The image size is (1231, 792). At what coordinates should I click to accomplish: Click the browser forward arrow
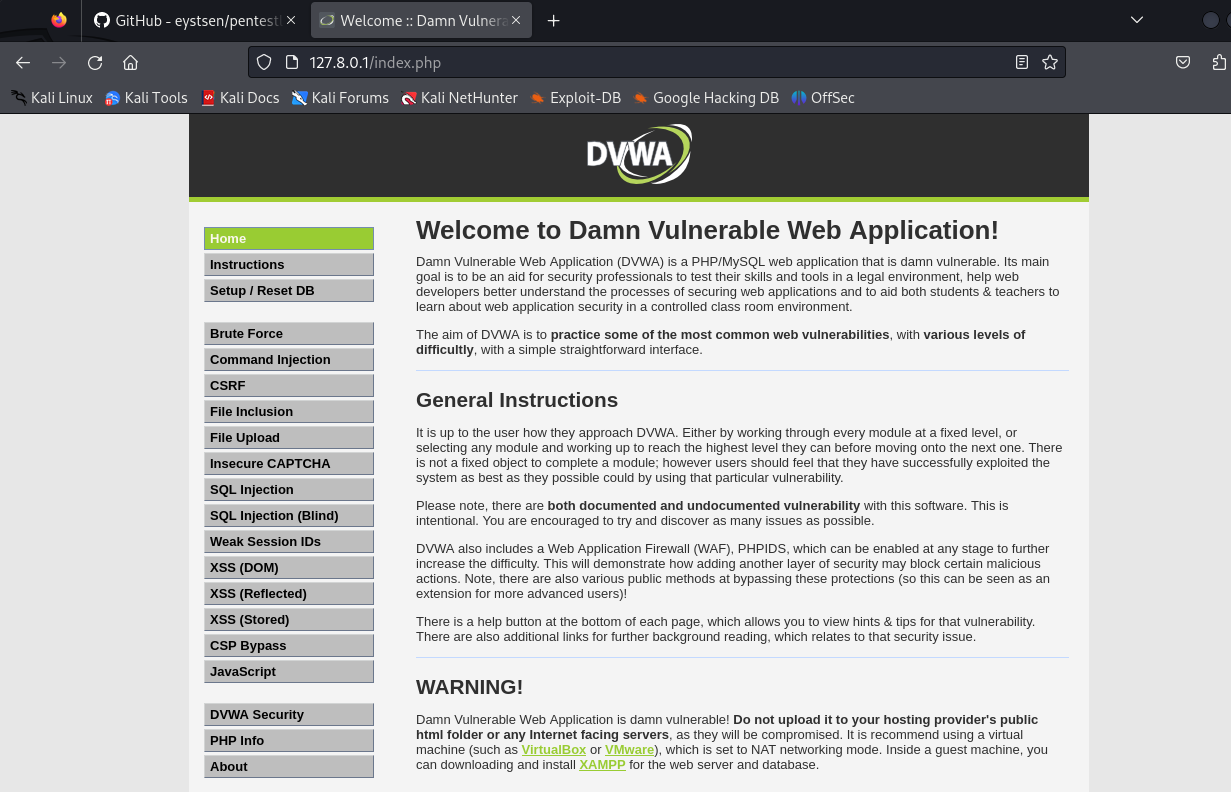59,62
